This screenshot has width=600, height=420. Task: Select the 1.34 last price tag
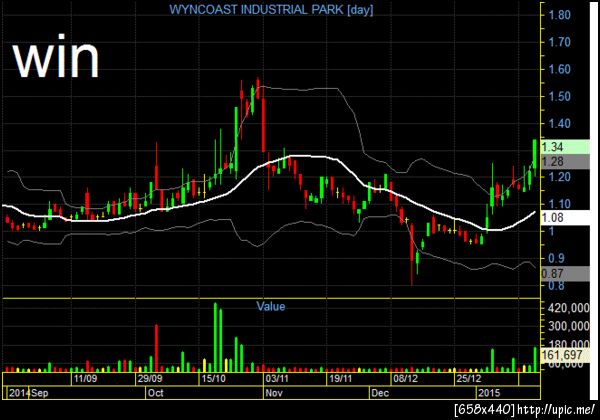tap(565, 147)
